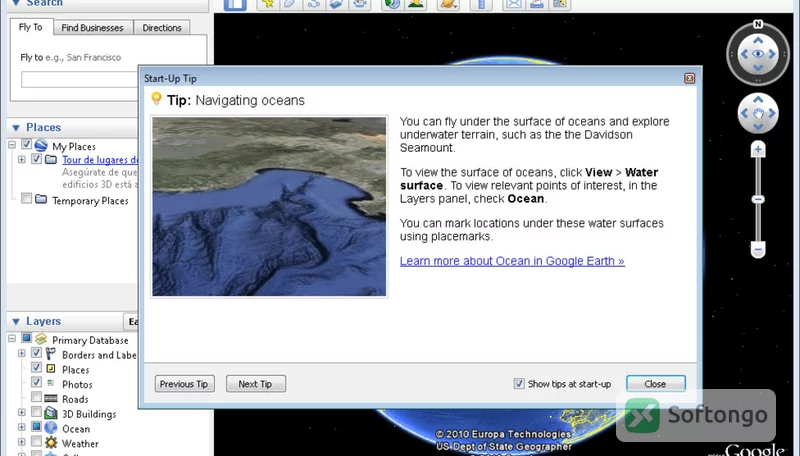800x456 pixels.
Task: Click the zoom out minus button
Action: click(758, 249)
